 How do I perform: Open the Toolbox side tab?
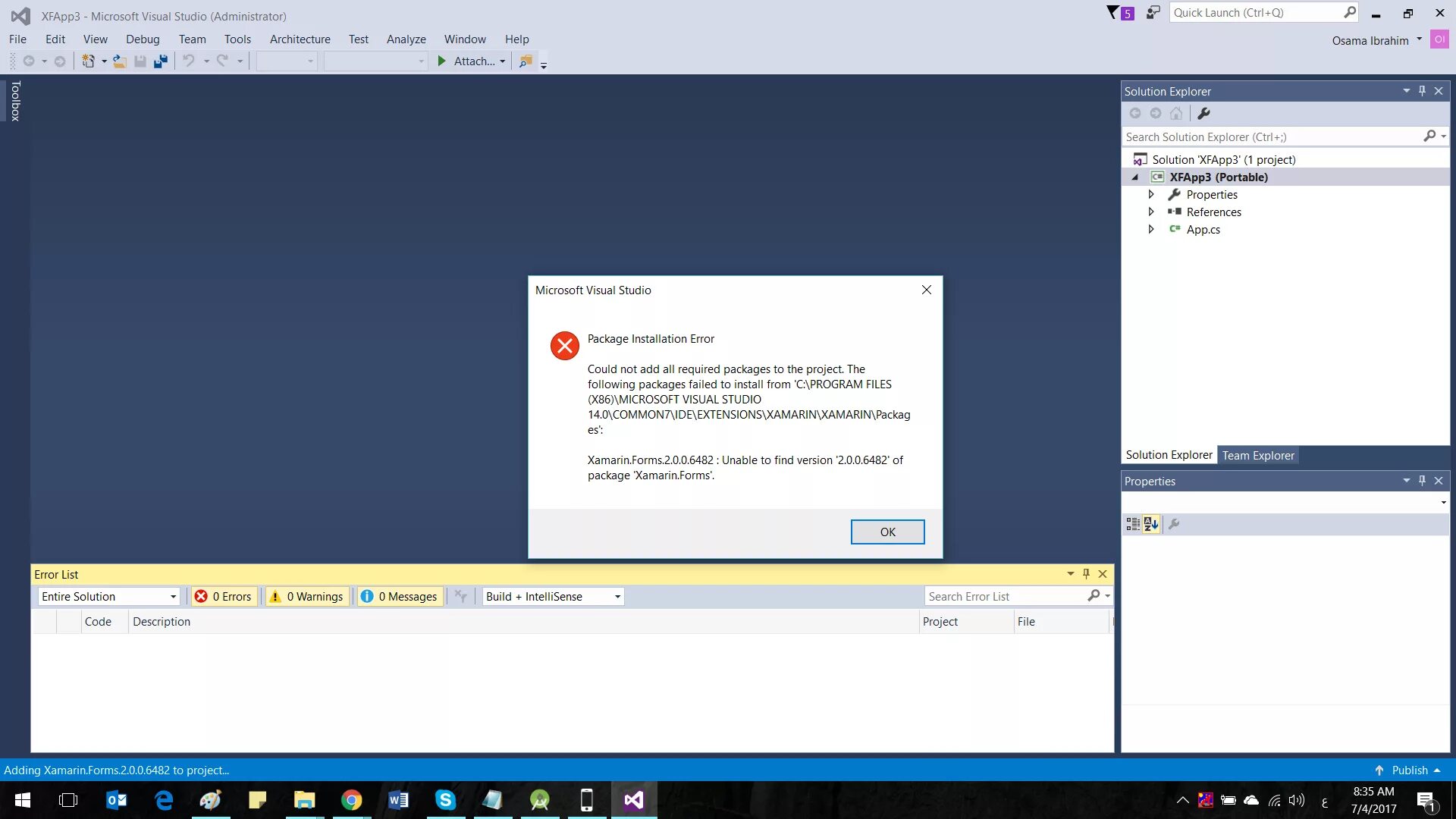pyautogui.click(x=15, y=101)
